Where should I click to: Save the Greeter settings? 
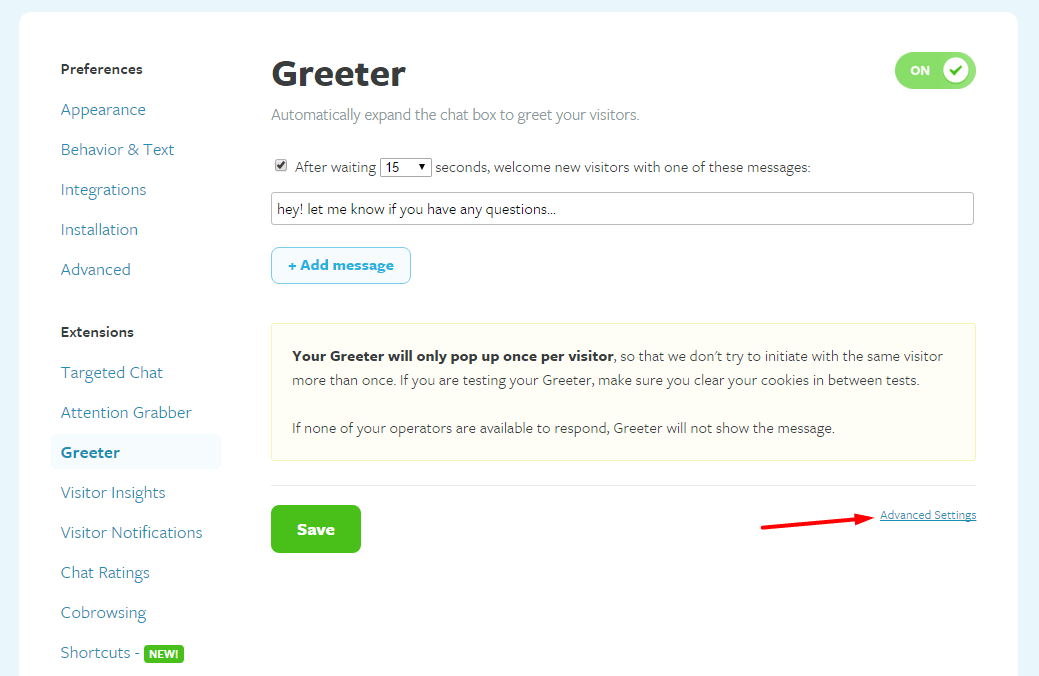tap(316, 529)
